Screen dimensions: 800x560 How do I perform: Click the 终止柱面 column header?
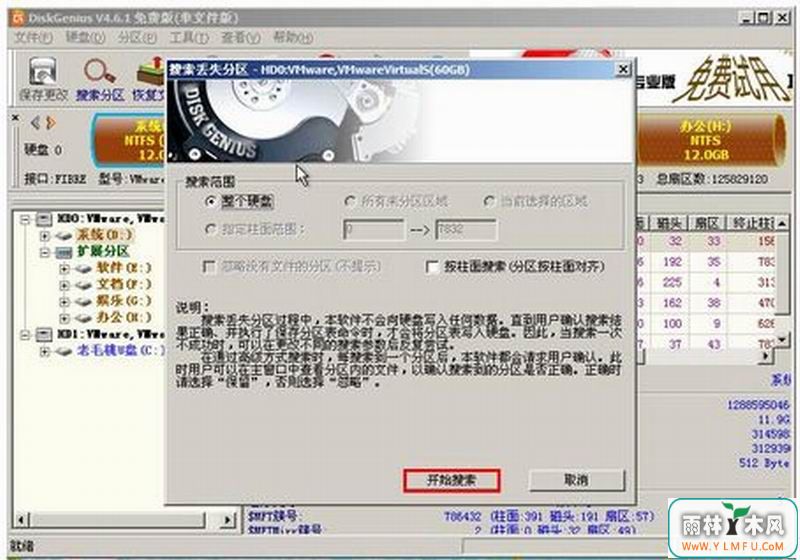751,223
